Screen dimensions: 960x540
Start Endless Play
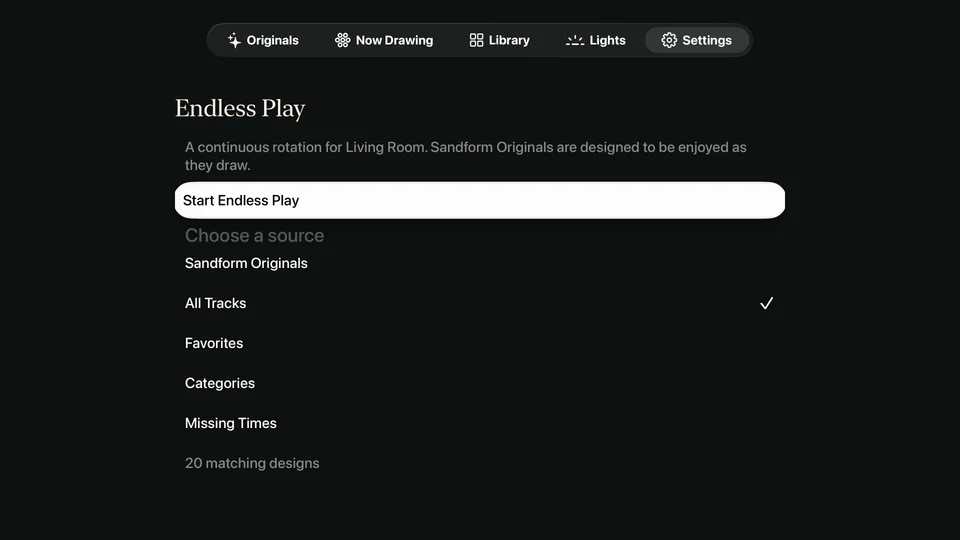(480, 200)
